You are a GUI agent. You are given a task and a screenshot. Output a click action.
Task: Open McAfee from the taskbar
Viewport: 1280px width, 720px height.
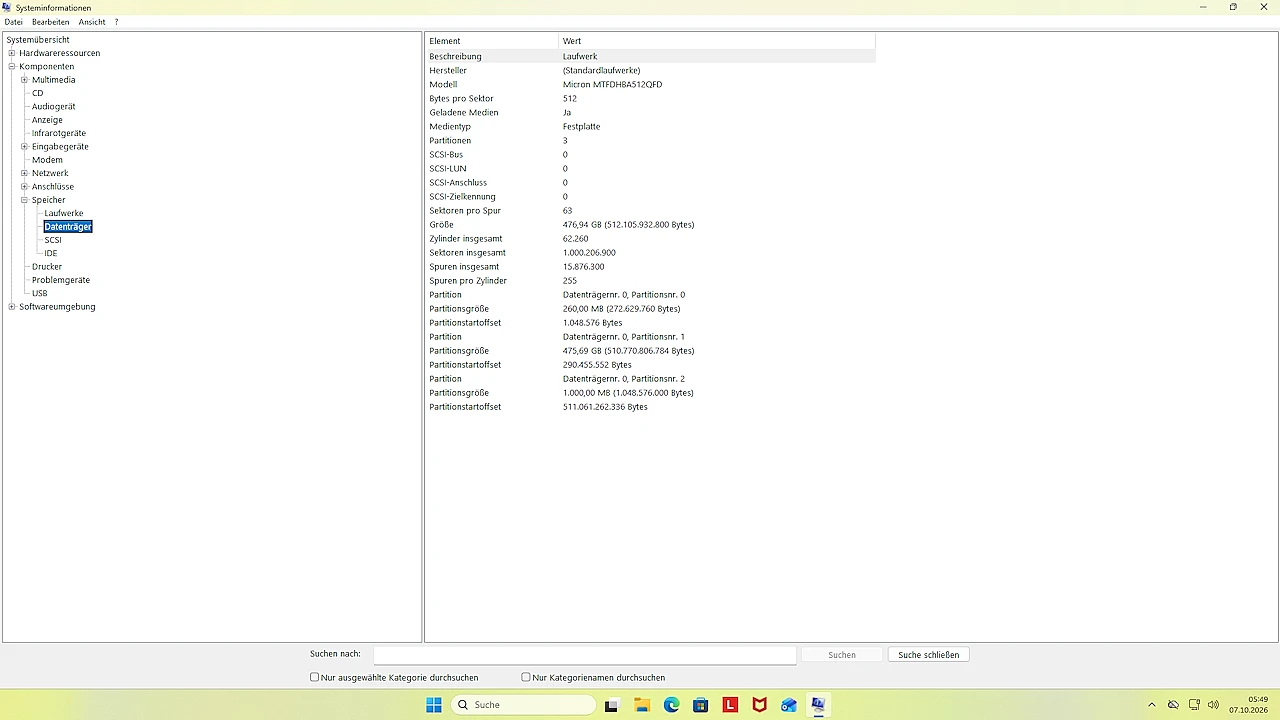(x=760, y=705)
